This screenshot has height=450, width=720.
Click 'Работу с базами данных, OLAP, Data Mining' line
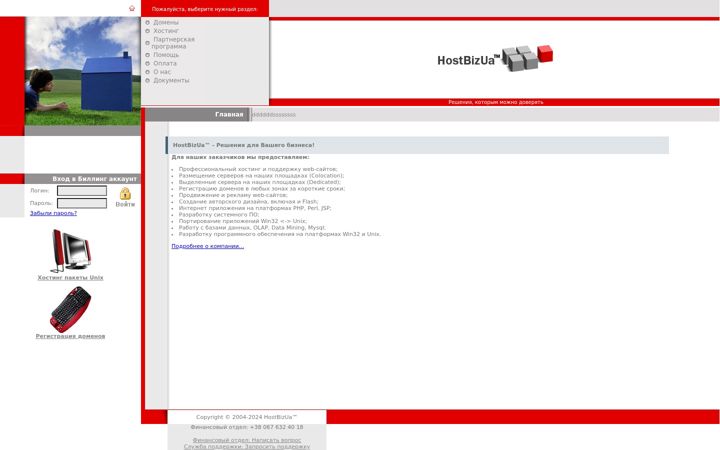pos(253,227)
